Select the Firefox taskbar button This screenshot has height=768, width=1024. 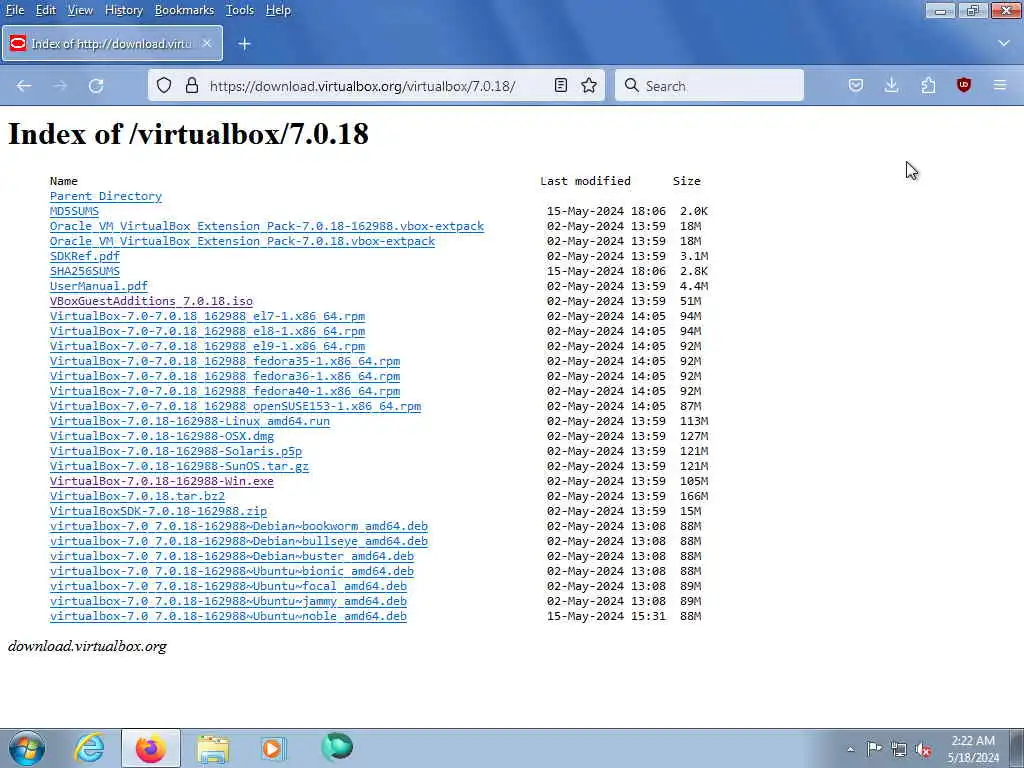pos(150,748)
